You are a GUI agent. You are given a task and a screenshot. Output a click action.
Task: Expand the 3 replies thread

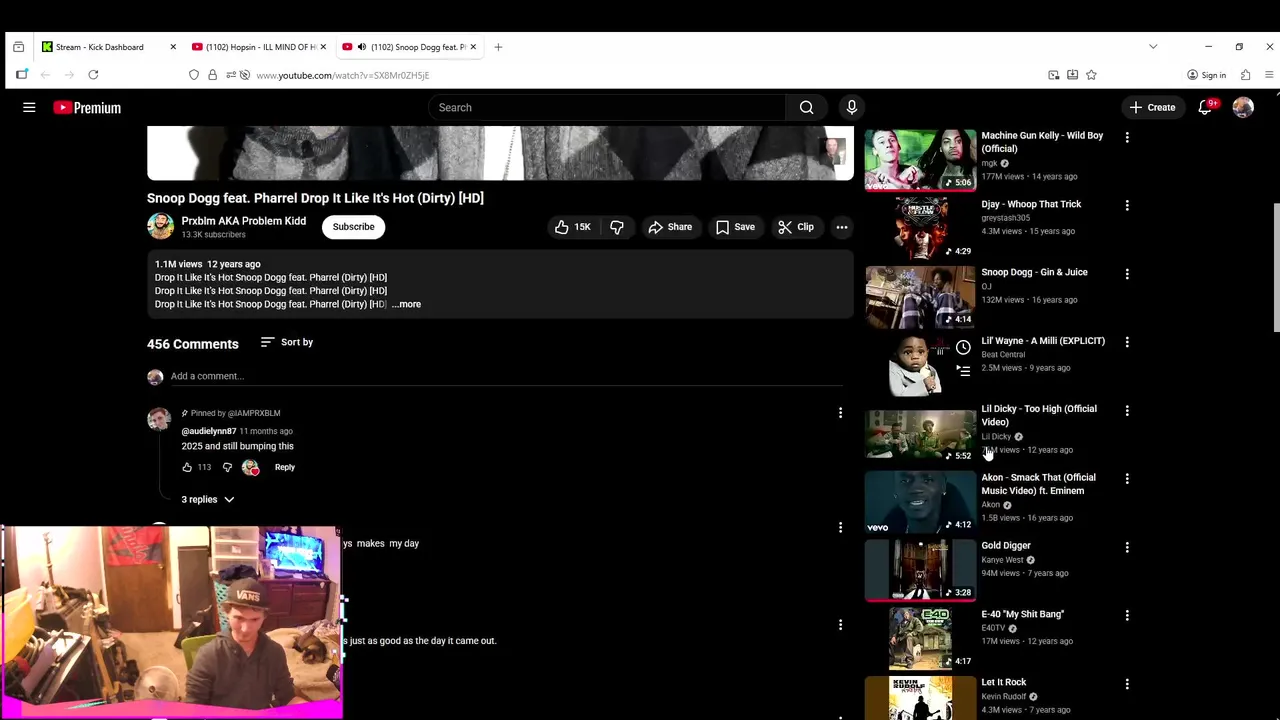(x=208, y=499)
